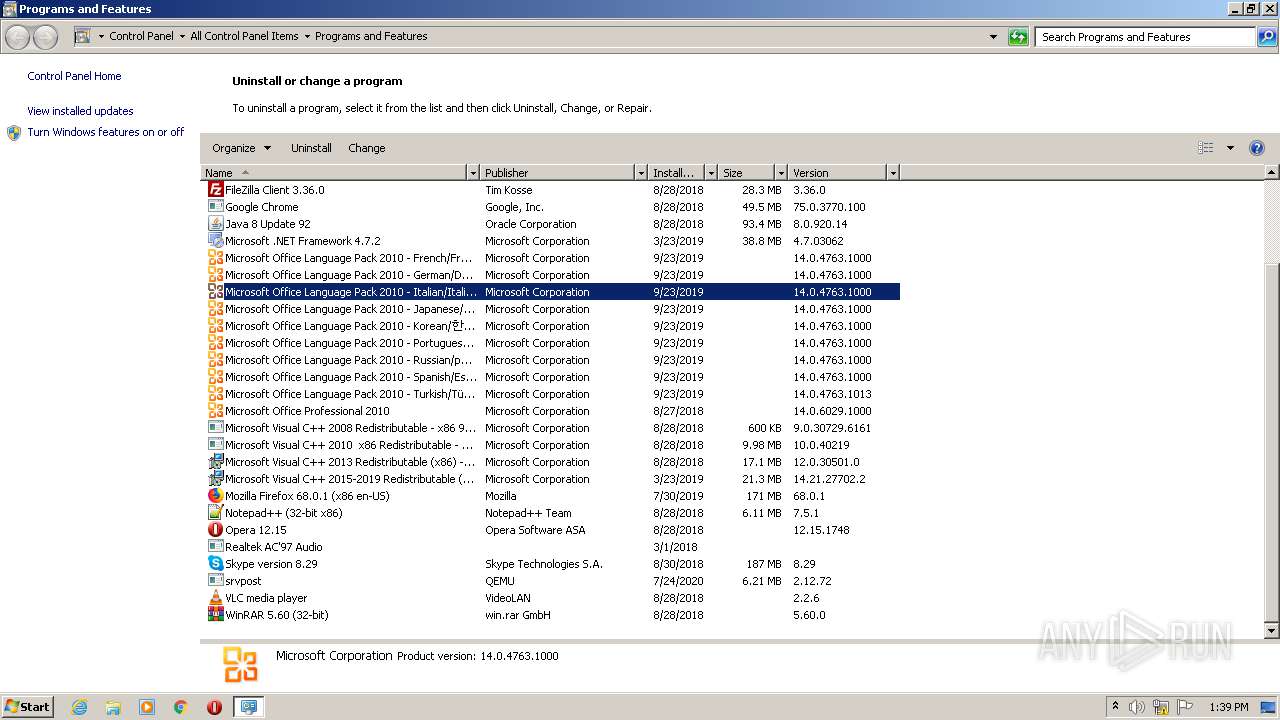This screenshot has height=720, width=1280.
Task: Sort by the Version column header
Action: [x=838, y=173]
